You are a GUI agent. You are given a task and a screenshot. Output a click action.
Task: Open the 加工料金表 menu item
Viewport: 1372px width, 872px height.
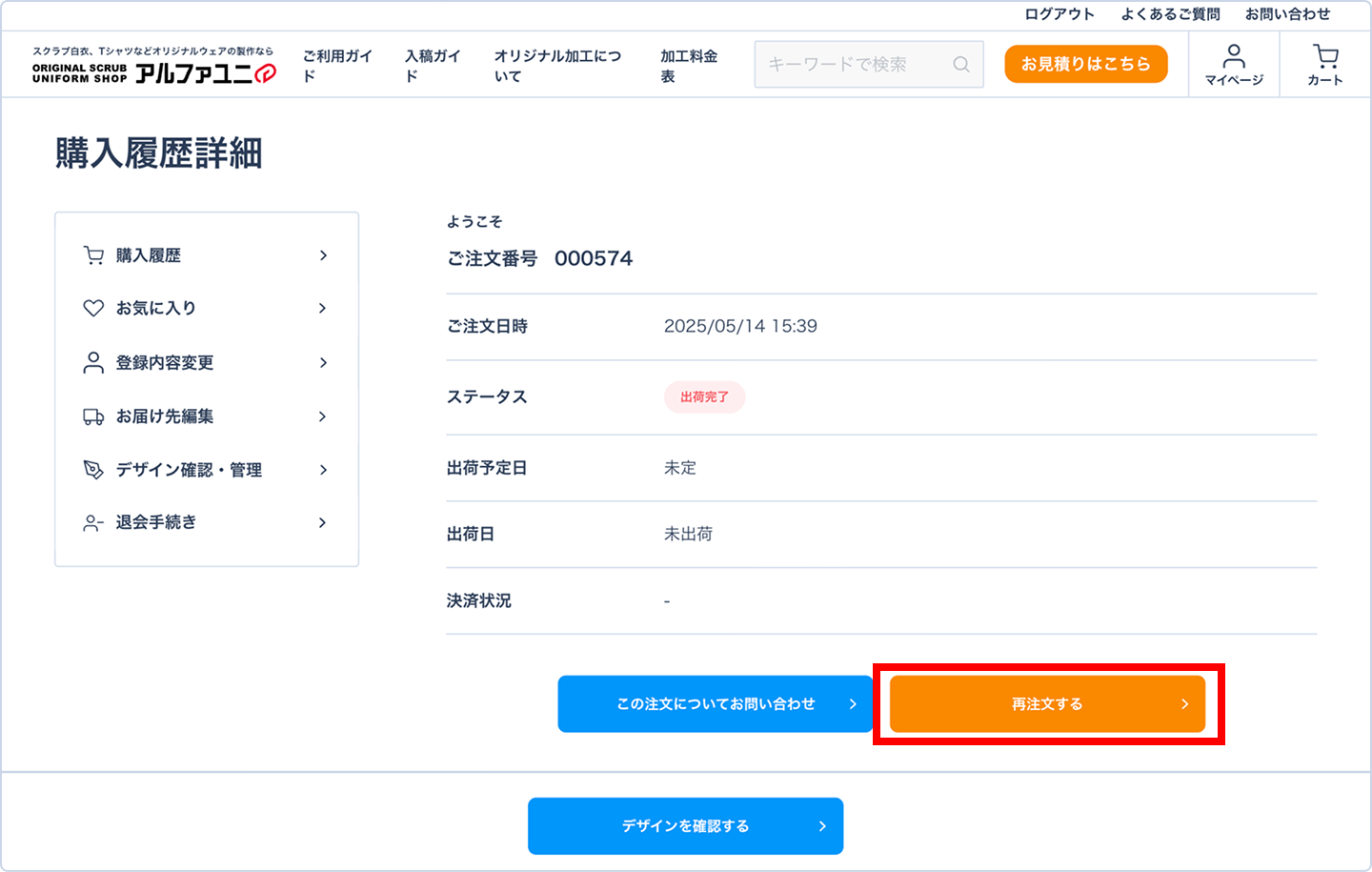point(688,66)
